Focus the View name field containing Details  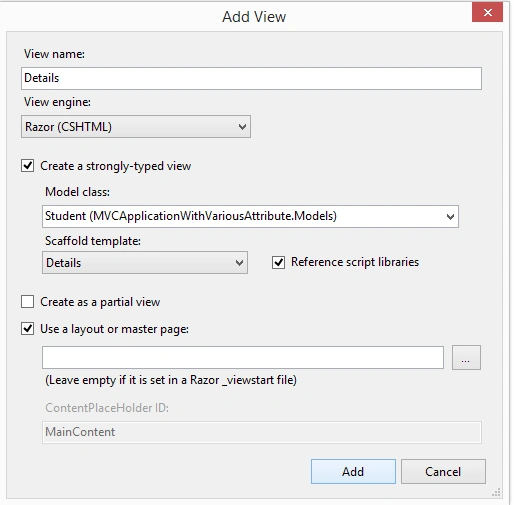(251, 78)
